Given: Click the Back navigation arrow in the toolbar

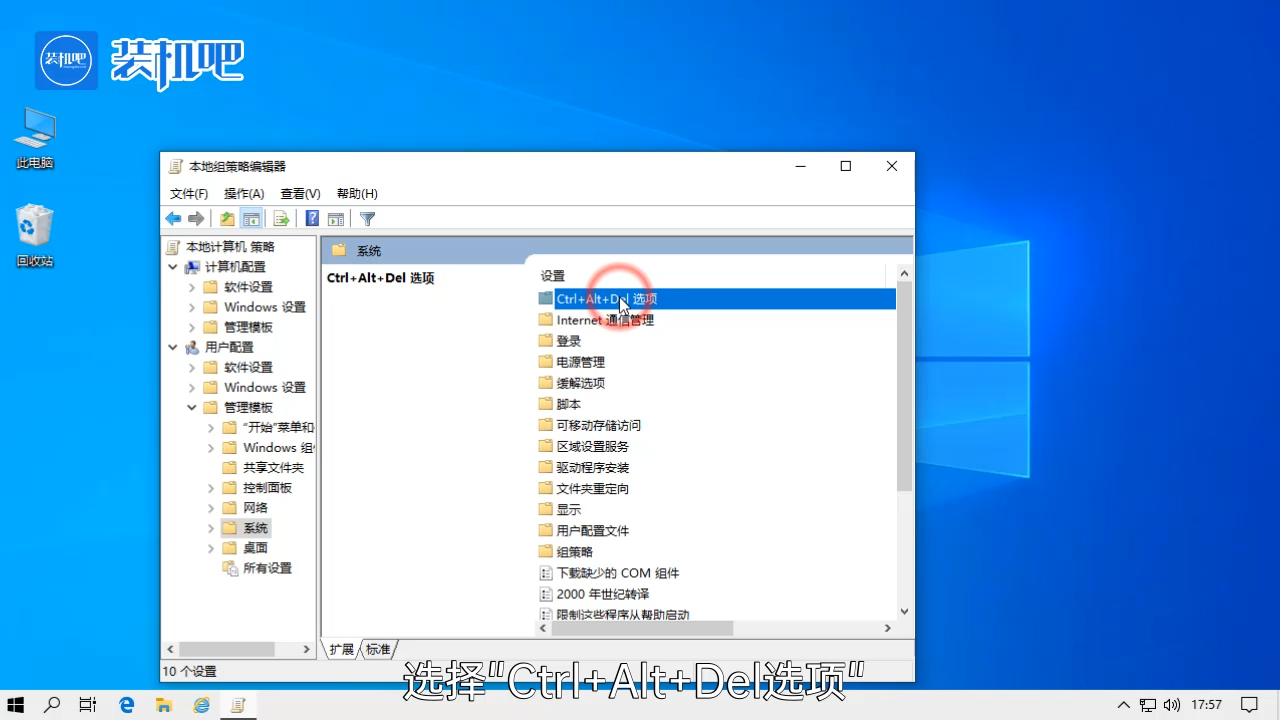Looking at the screenshot, I should coord(172,218).
